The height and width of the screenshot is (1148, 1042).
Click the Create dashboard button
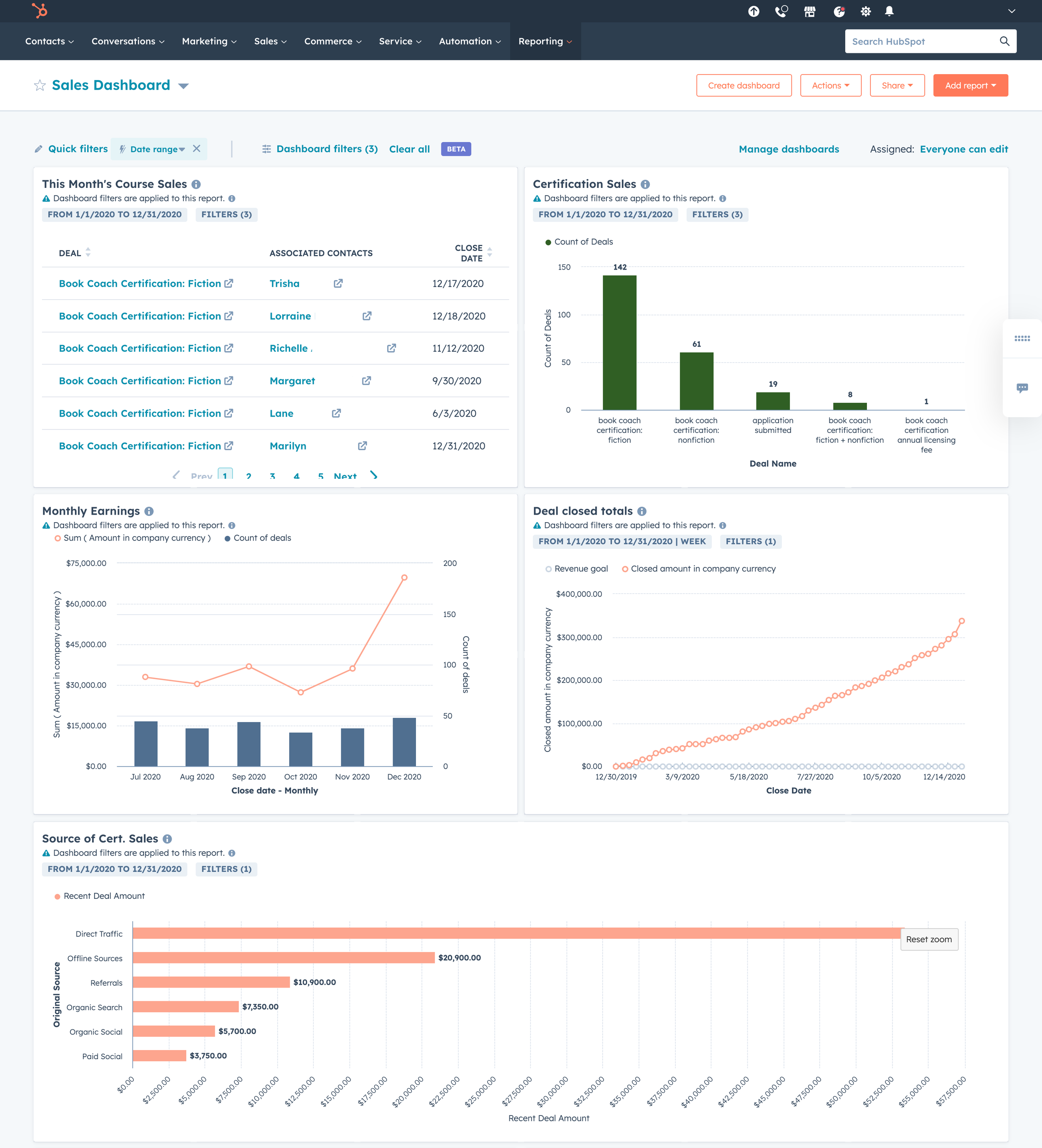[x=744, y=85]
